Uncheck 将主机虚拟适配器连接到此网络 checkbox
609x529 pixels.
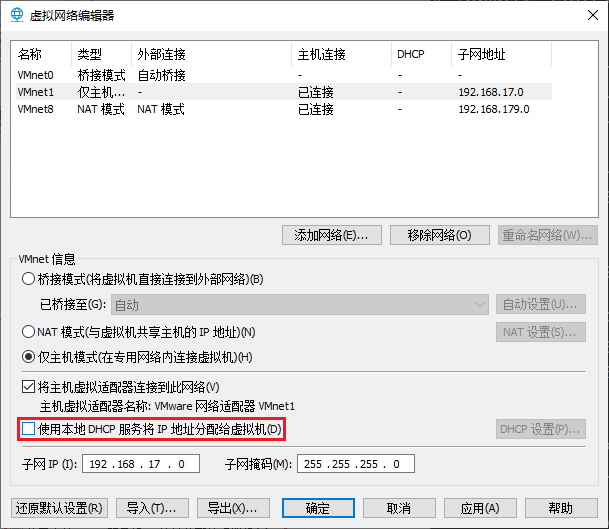28,387
